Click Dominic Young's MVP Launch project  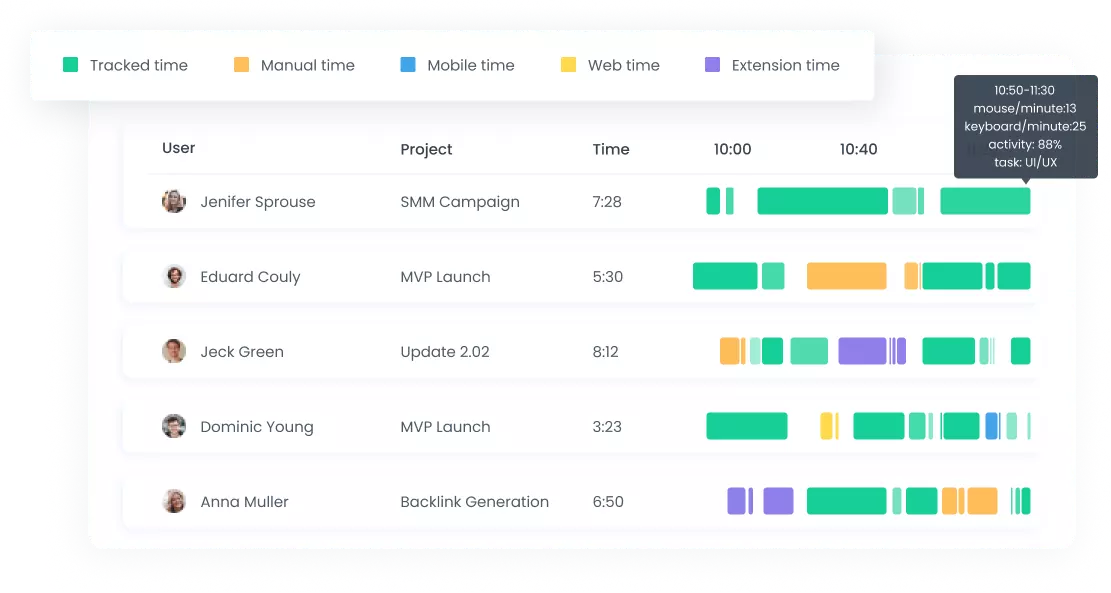pyautogui.click(x=445, y=427)
